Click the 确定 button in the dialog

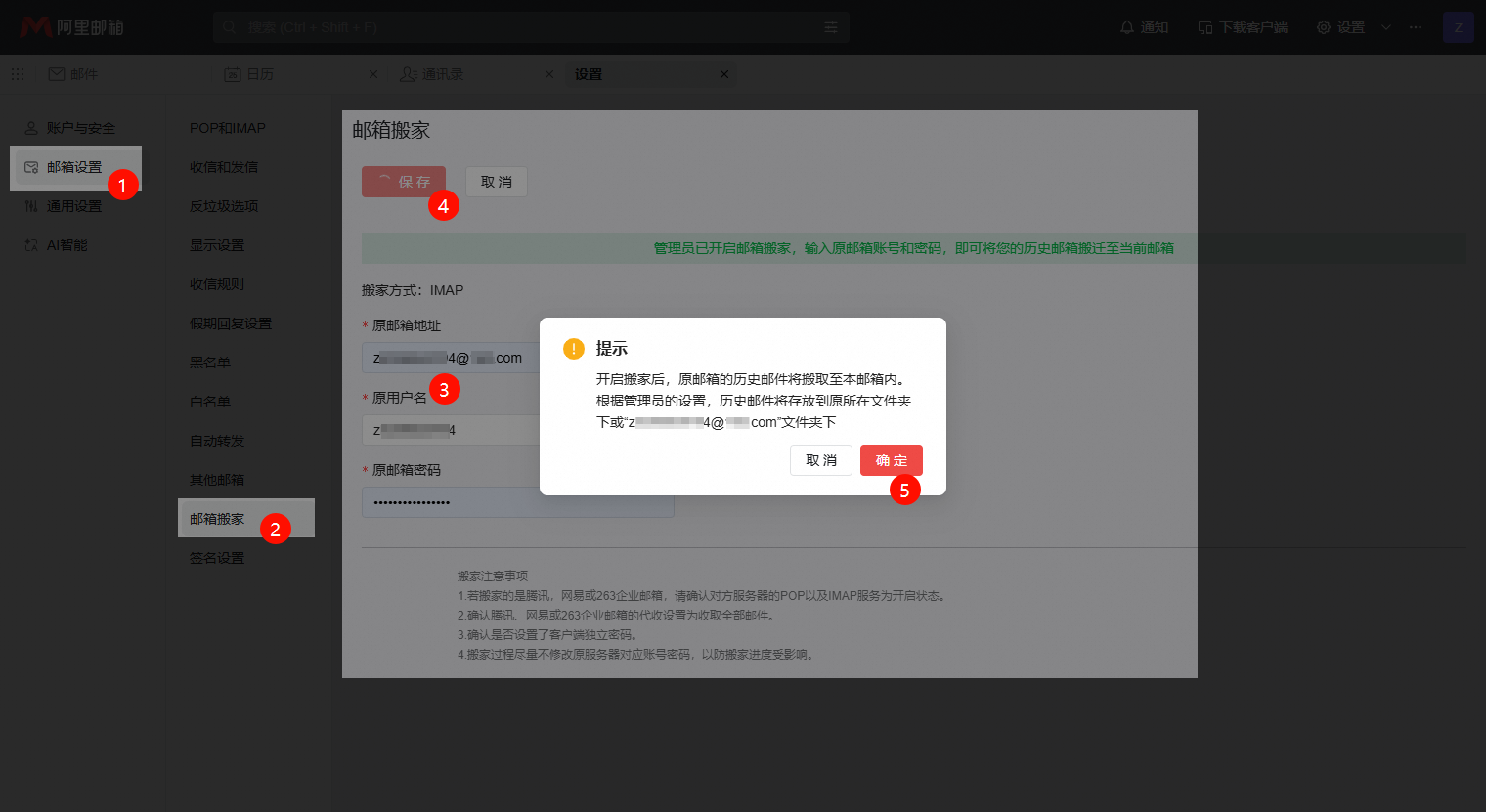point(891,460)
